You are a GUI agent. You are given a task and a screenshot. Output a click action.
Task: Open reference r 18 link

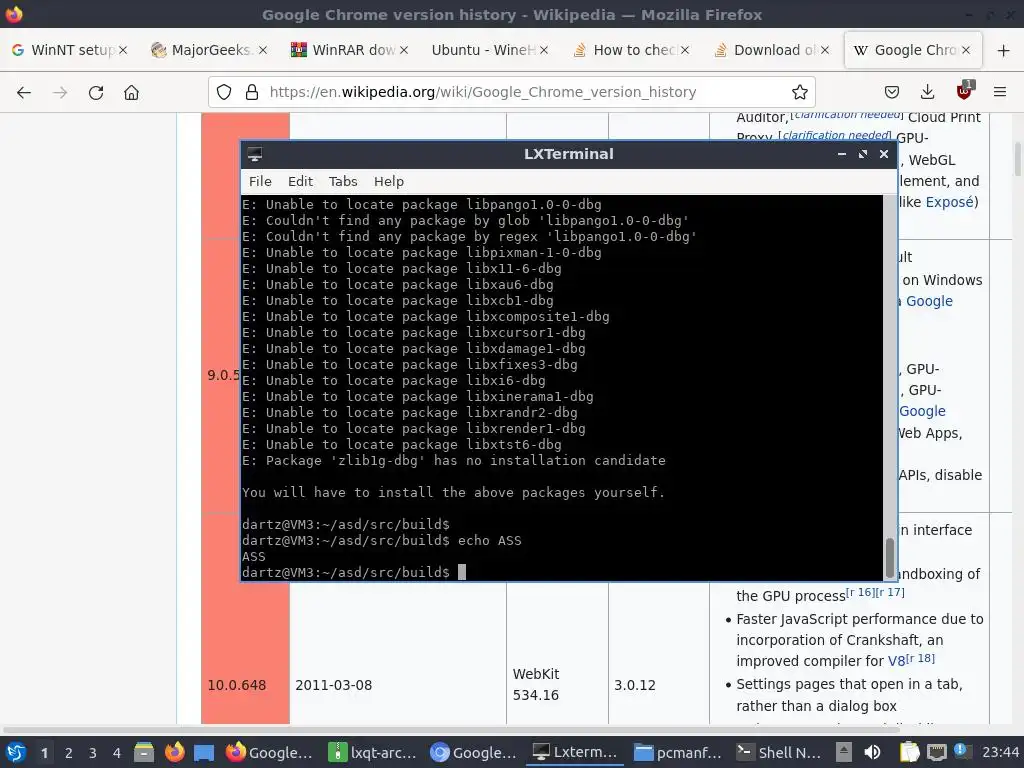pos(920,658)
